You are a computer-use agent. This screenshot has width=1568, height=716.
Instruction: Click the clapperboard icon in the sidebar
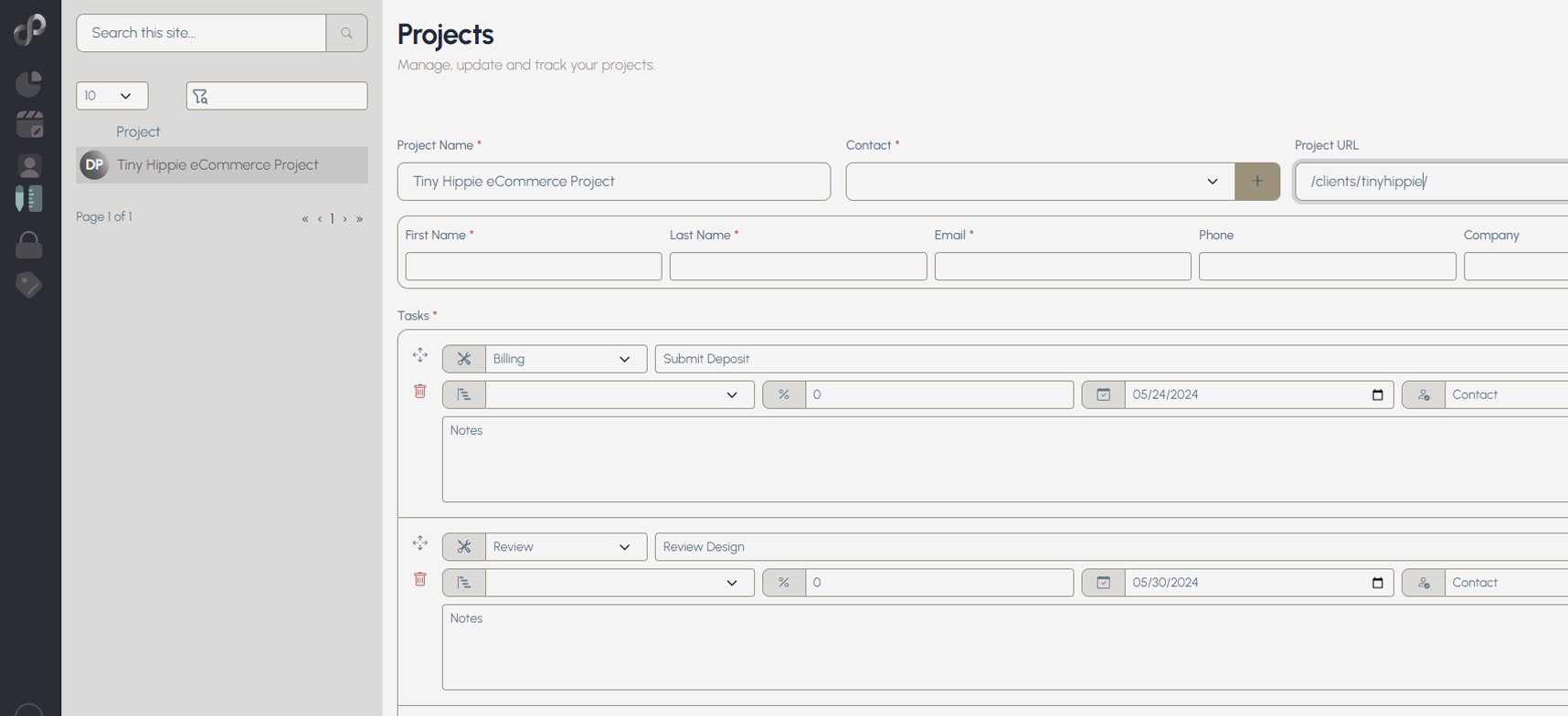click(x=29, y=124)
